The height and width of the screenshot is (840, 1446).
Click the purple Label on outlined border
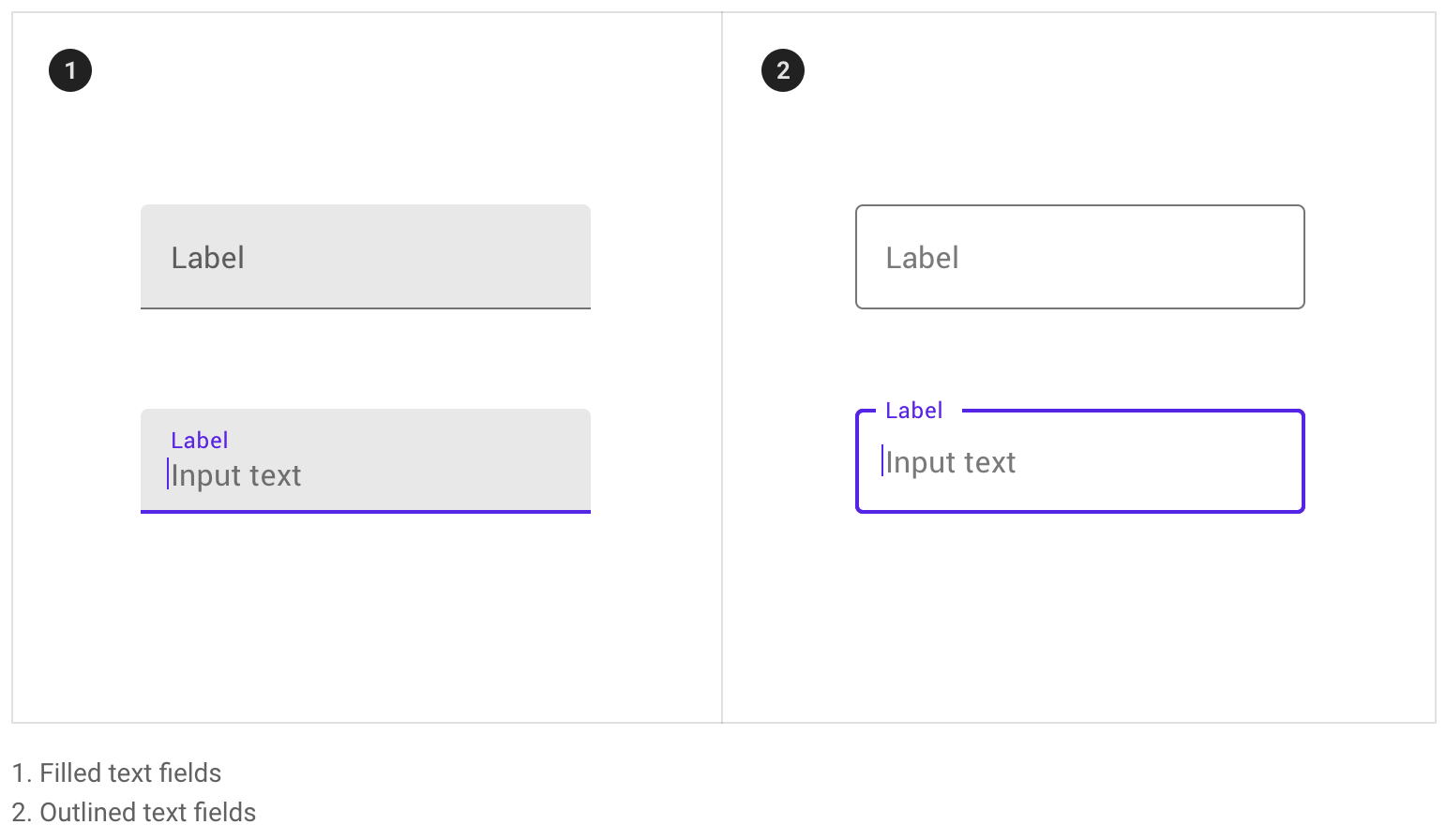coord(913,411)
